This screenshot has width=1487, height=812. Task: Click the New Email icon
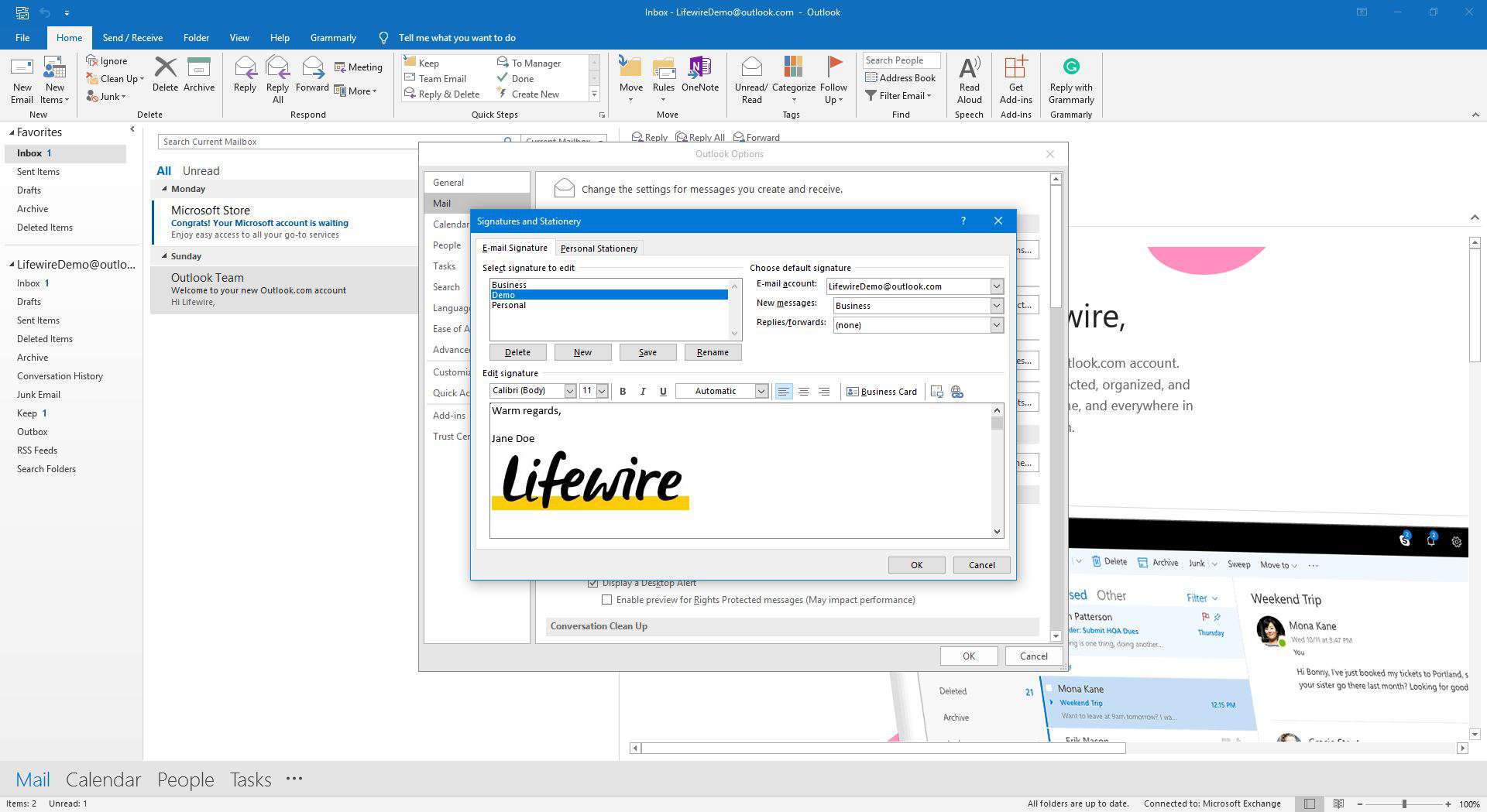(x=22, y=80)
